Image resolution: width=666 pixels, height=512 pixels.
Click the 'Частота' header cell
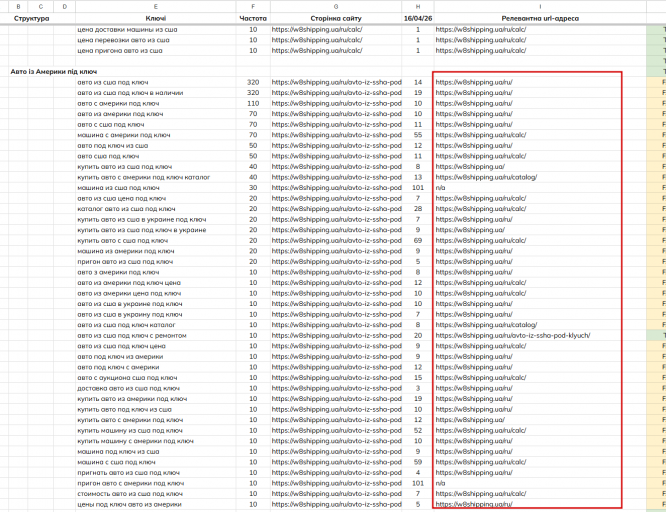[253, 18]
